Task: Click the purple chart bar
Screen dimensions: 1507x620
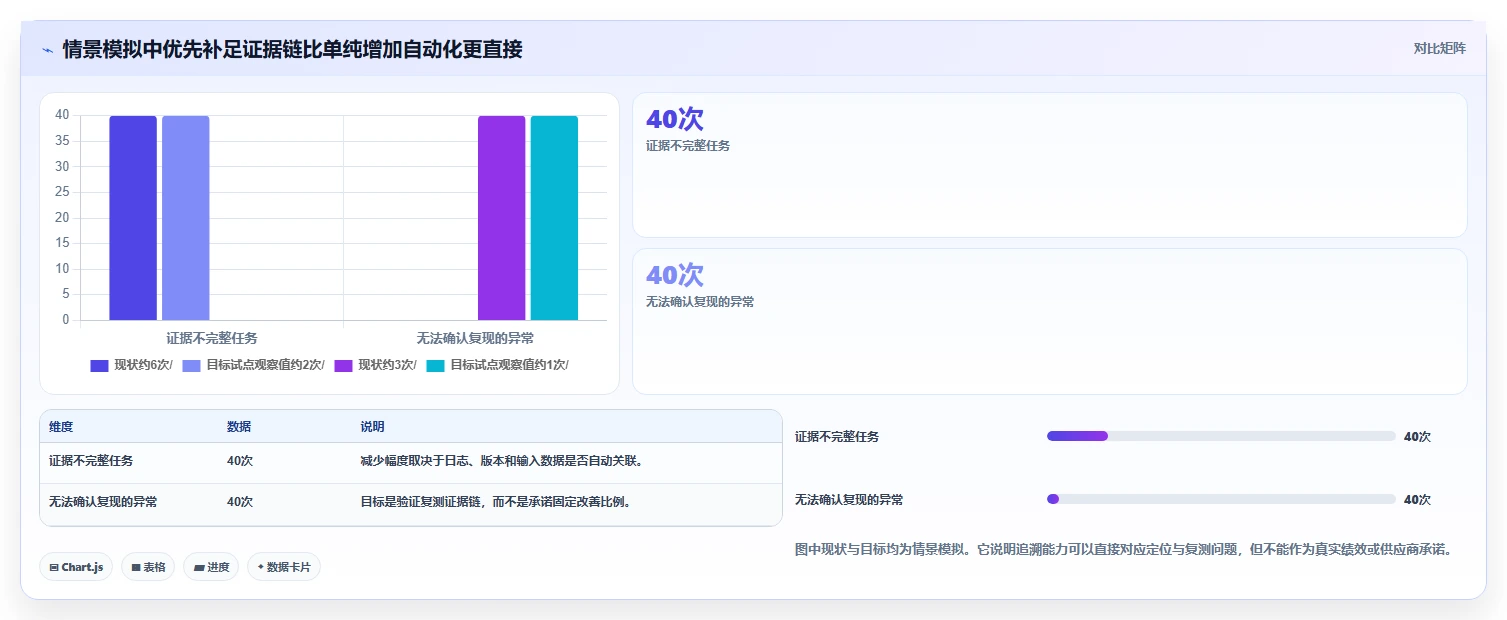Action: coord(501,218)
